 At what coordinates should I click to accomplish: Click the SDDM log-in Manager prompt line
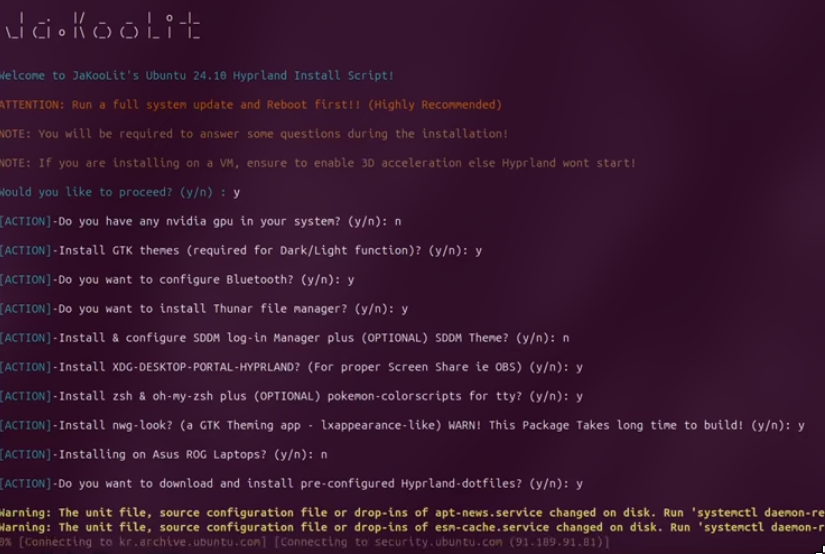(285, 338)
